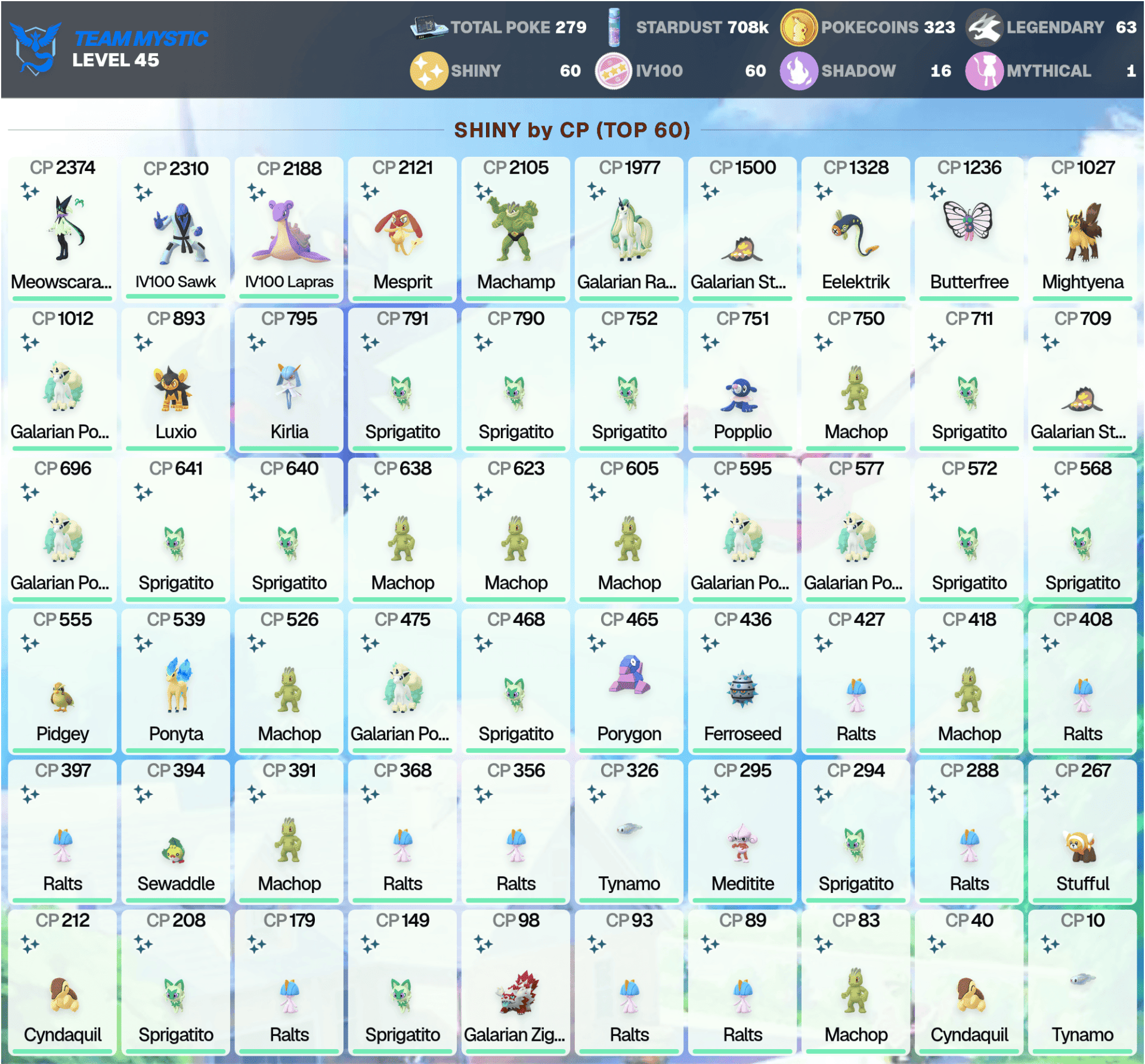Click the 'Galarian Po...' name under CP 475
Screen dimensions: 1145x1064
pos(400,734)
